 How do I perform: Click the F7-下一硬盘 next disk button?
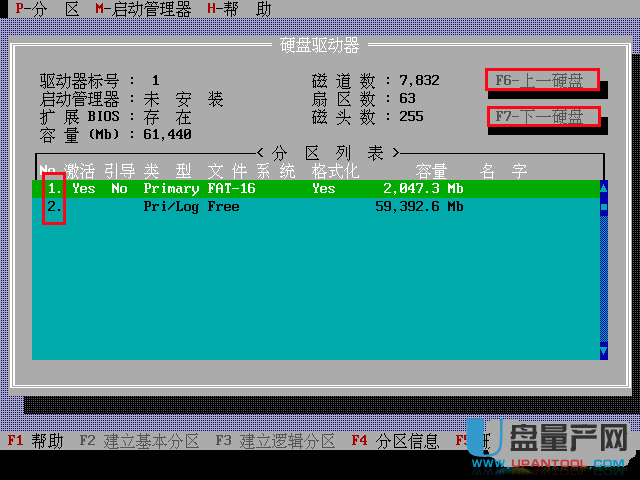tap(542, 117)
